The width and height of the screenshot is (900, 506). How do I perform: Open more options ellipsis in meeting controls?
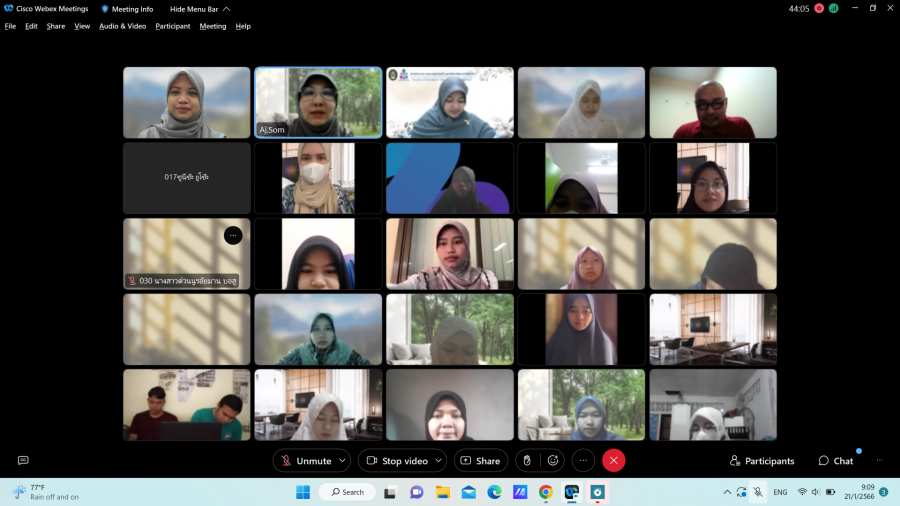[x=583, y=461]
